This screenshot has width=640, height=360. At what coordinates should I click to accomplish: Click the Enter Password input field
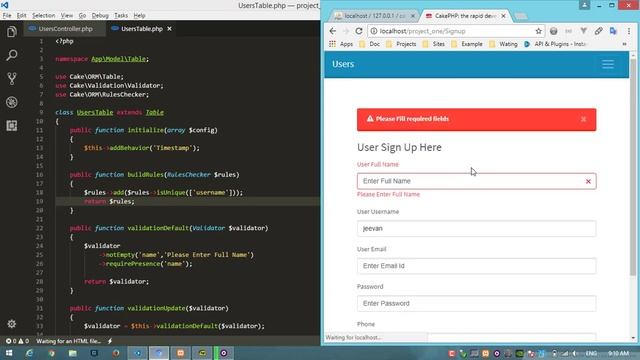pos(476,304)
